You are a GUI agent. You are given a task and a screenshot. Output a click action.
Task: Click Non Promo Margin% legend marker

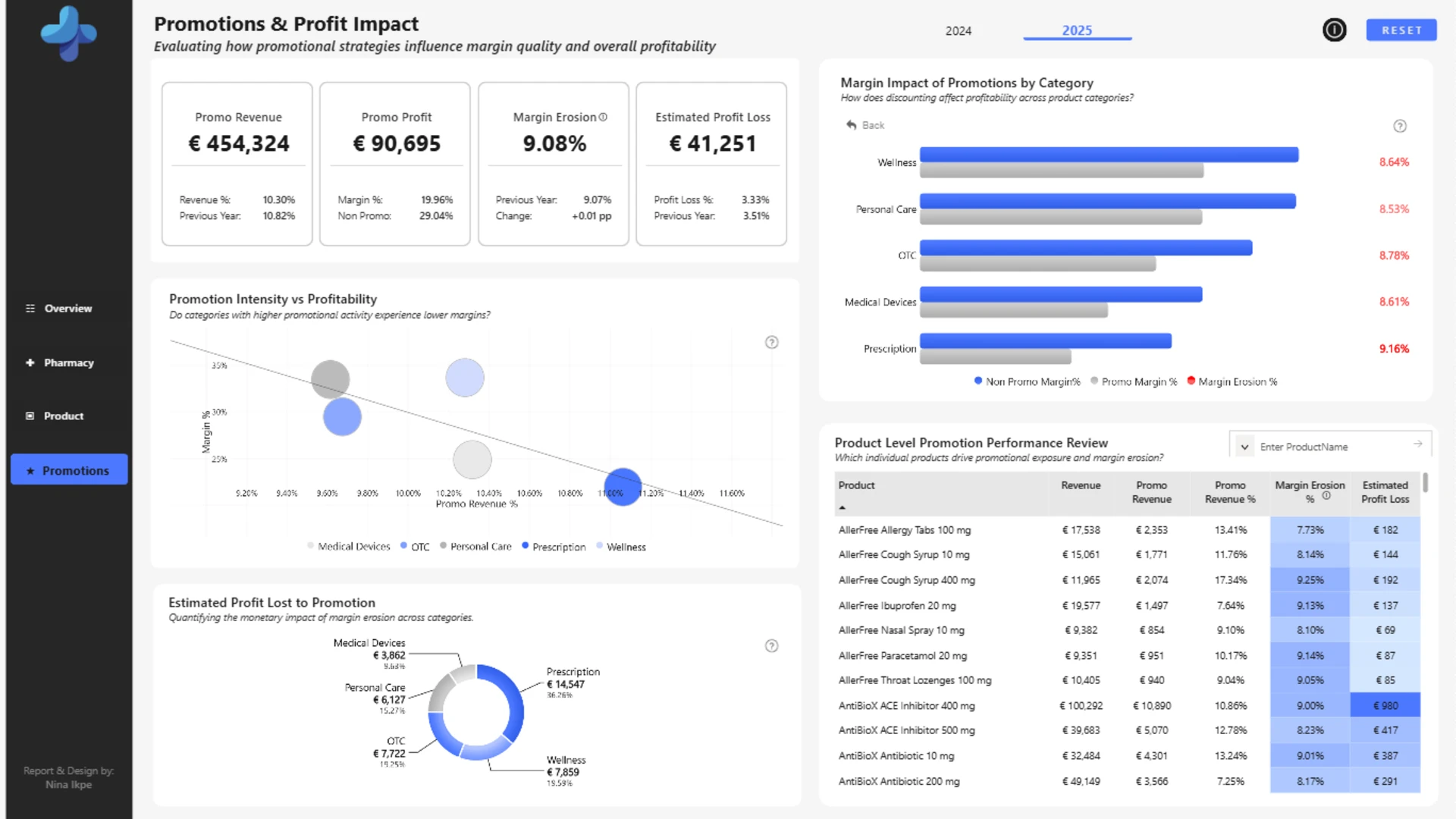(978, 381)
